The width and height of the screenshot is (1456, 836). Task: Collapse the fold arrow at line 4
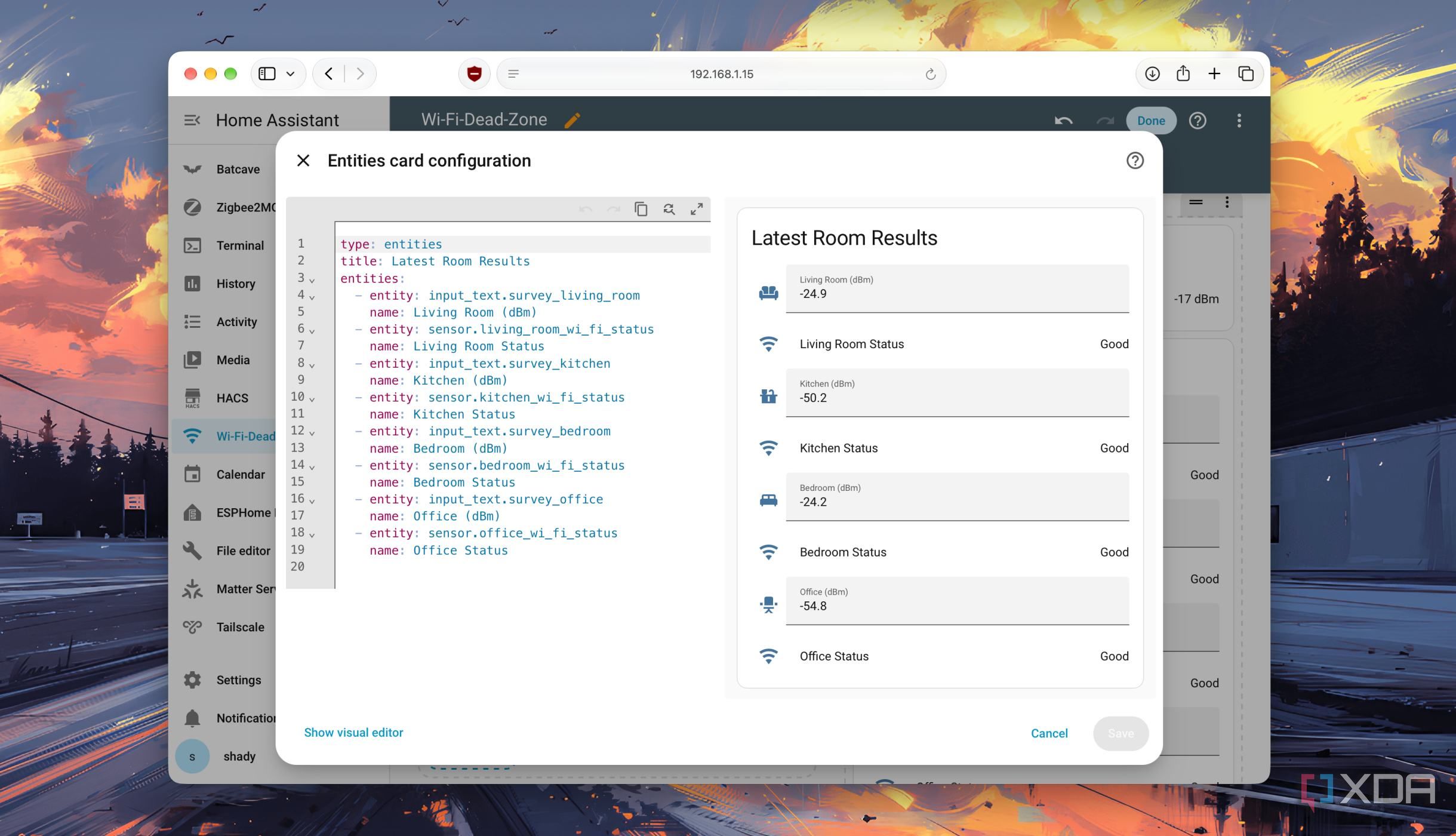312,297
